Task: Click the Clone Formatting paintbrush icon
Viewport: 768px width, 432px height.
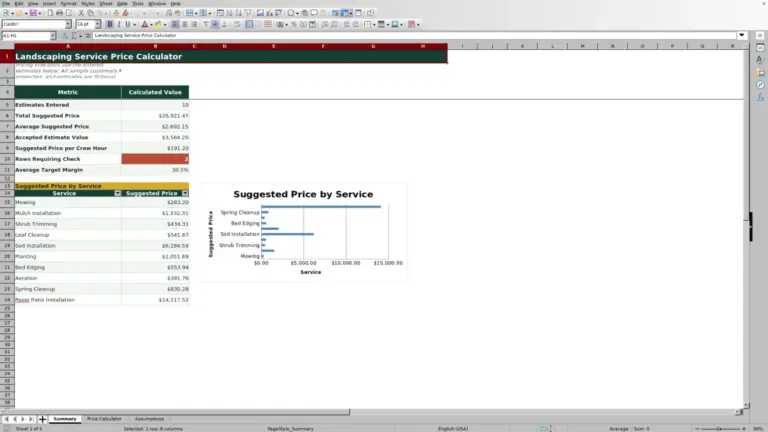Action: point(116,13)
